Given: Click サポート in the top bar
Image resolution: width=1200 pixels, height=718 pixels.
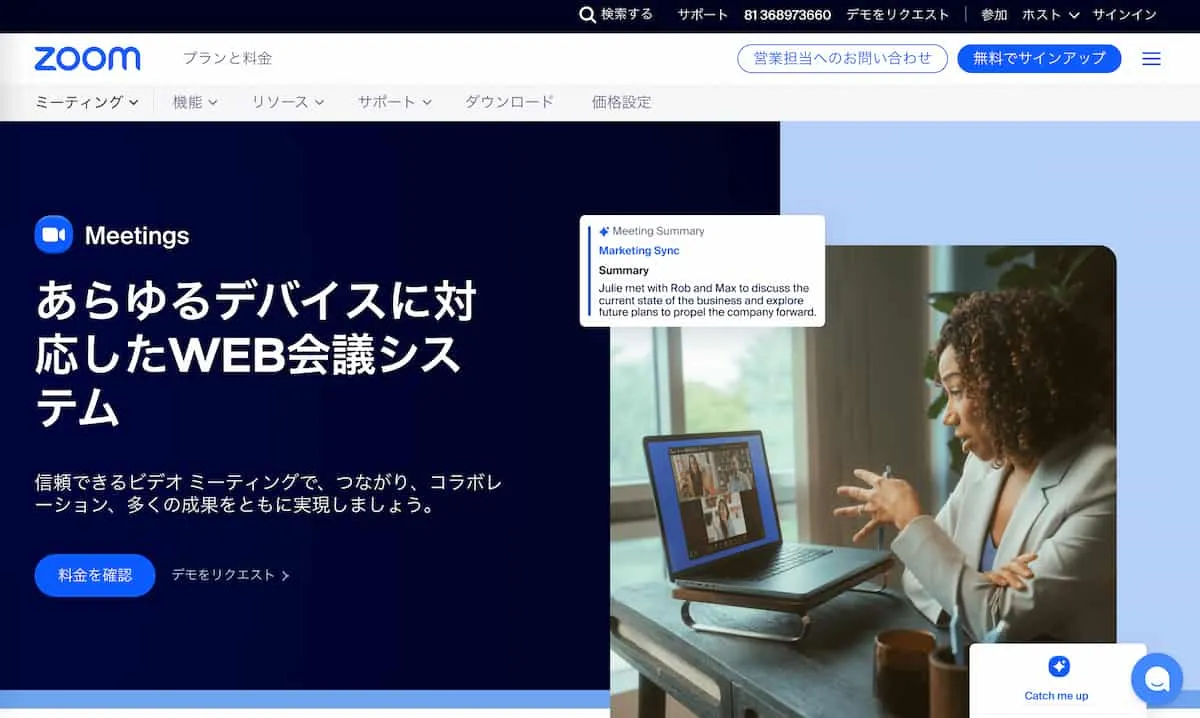Looking at the screenshot, I should (x=703, y=15).
